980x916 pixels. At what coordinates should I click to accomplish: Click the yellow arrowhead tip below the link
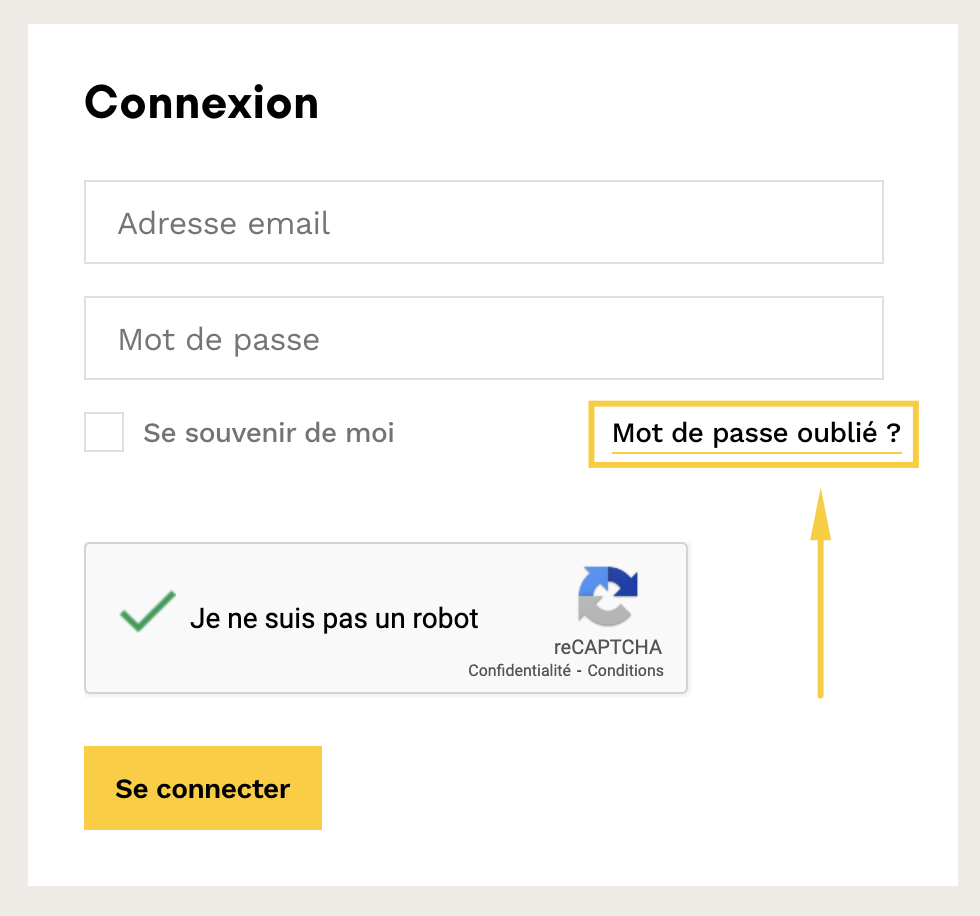click(x=820, y=500)
